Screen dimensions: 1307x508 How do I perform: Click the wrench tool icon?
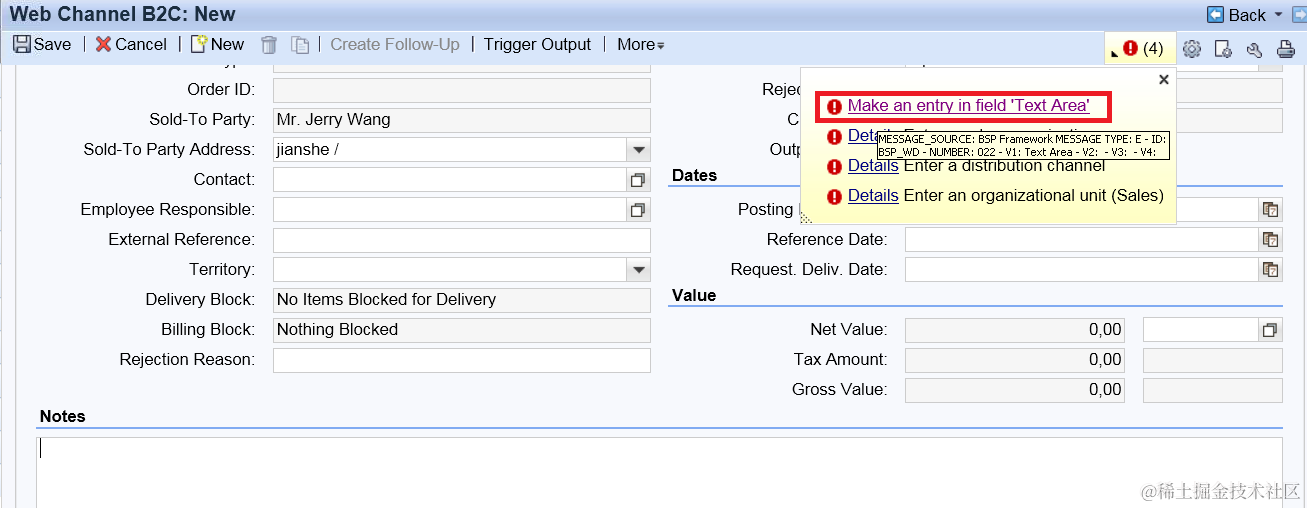[x=1254, y=48]
